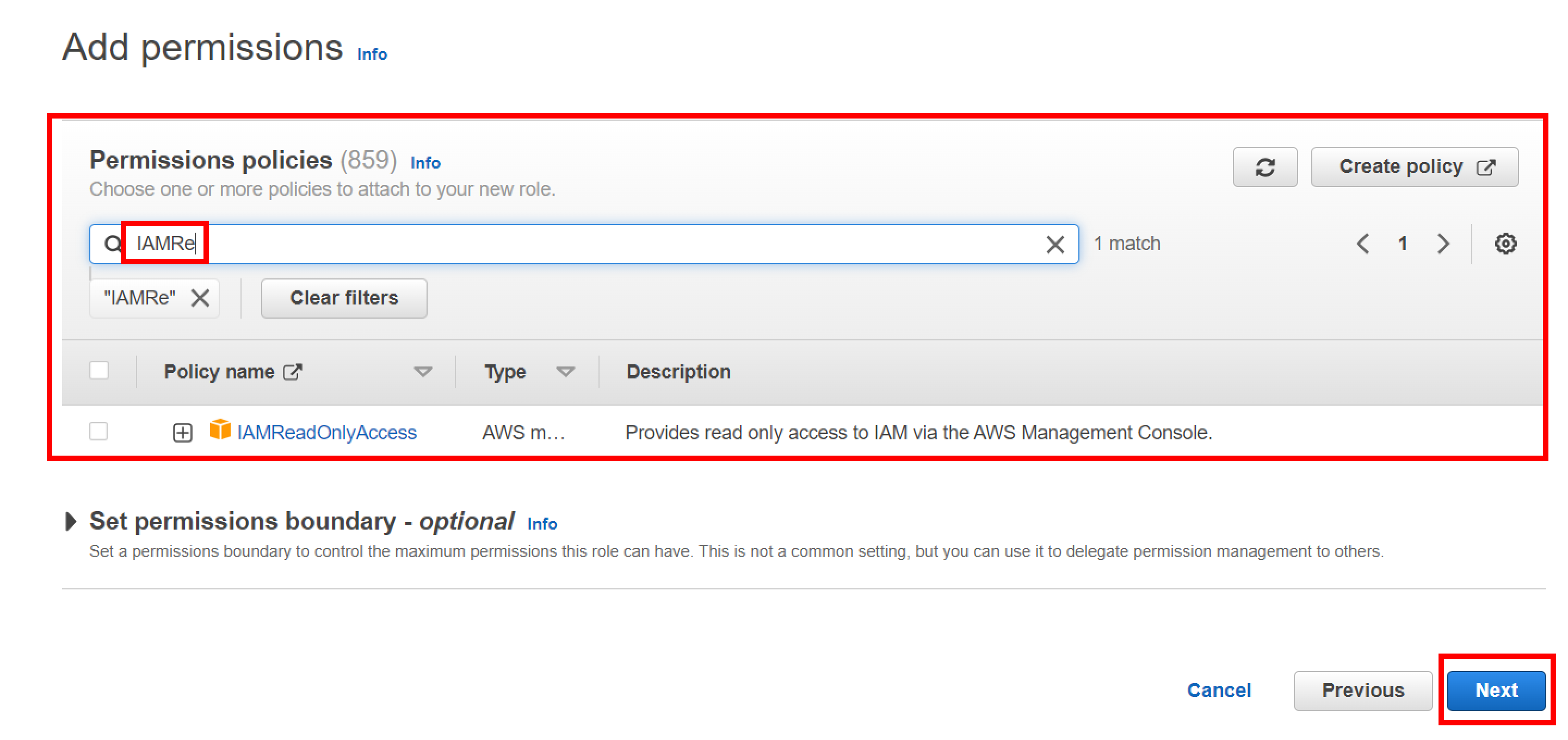Image resolution: width=1568 pixels, height=740 pixels.
Task: Open the Type column filter arrow
Action: [565, 372]
